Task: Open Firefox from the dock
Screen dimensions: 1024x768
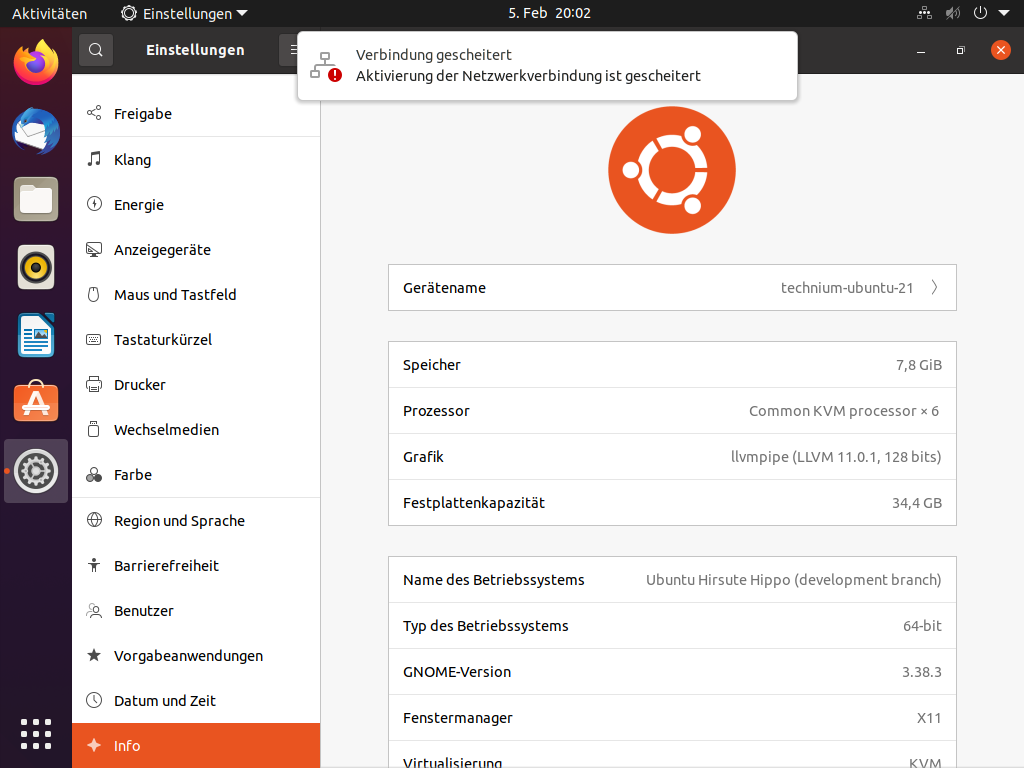Action: (36, 63)
